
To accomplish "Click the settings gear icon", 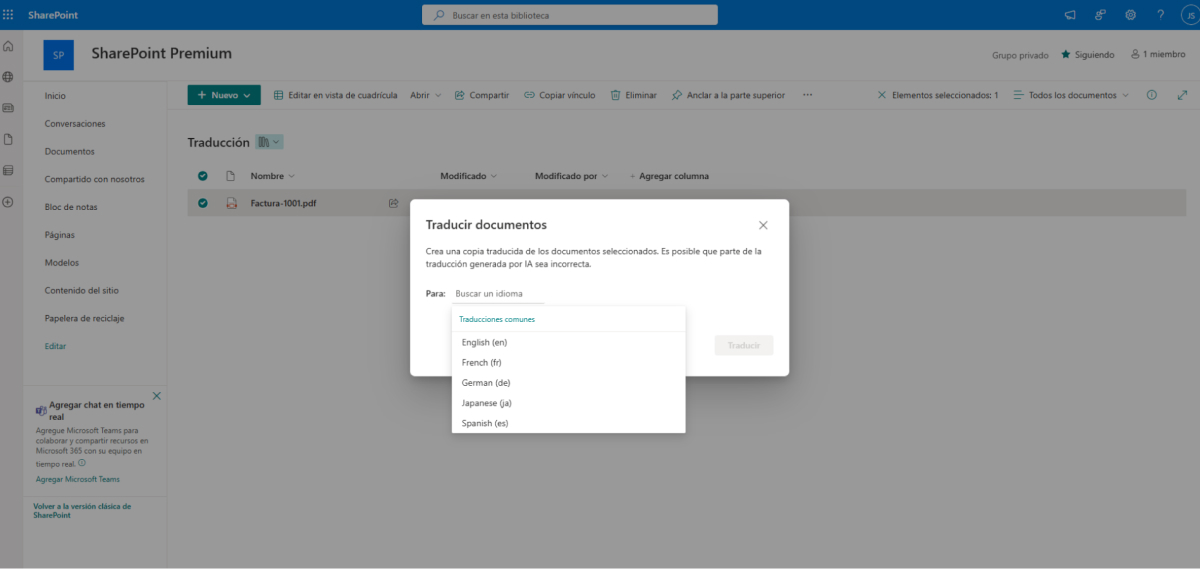I will 1130,15.
